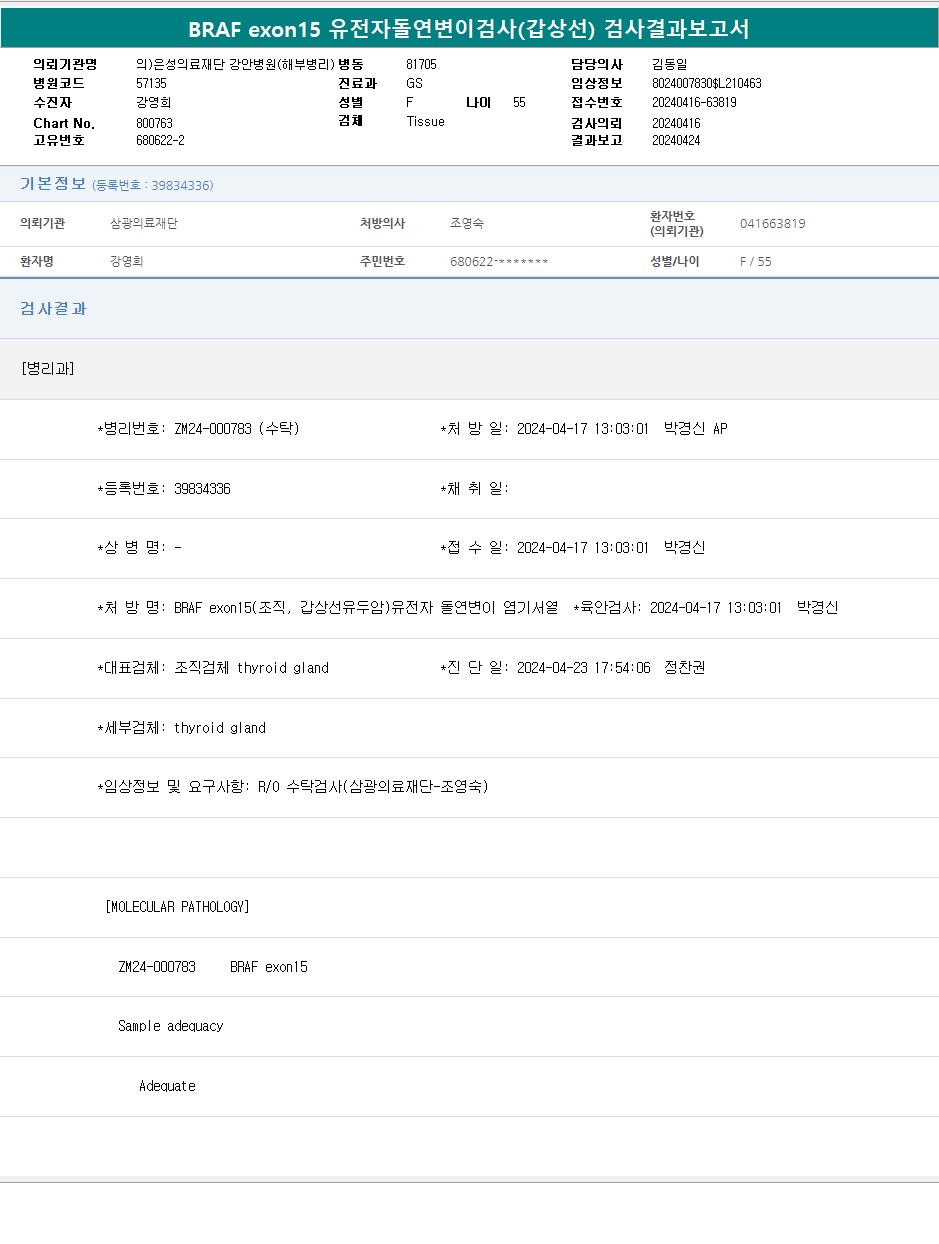Select the 기본정보 section heading
The height and width of the screenshot is (1244, 939).
pos(53,184)
